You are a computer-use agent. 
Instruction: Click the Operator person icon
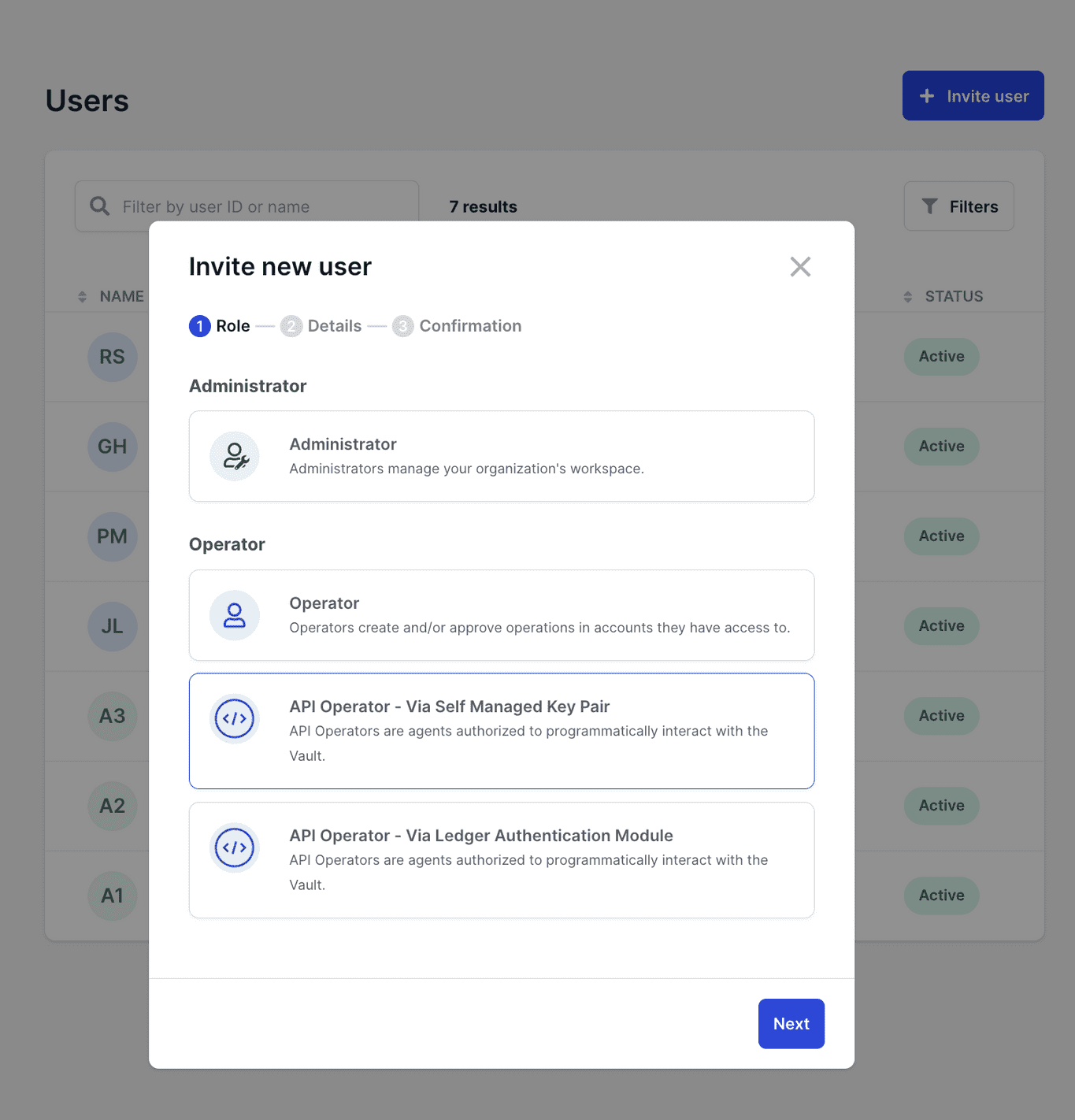pos(234,615)
